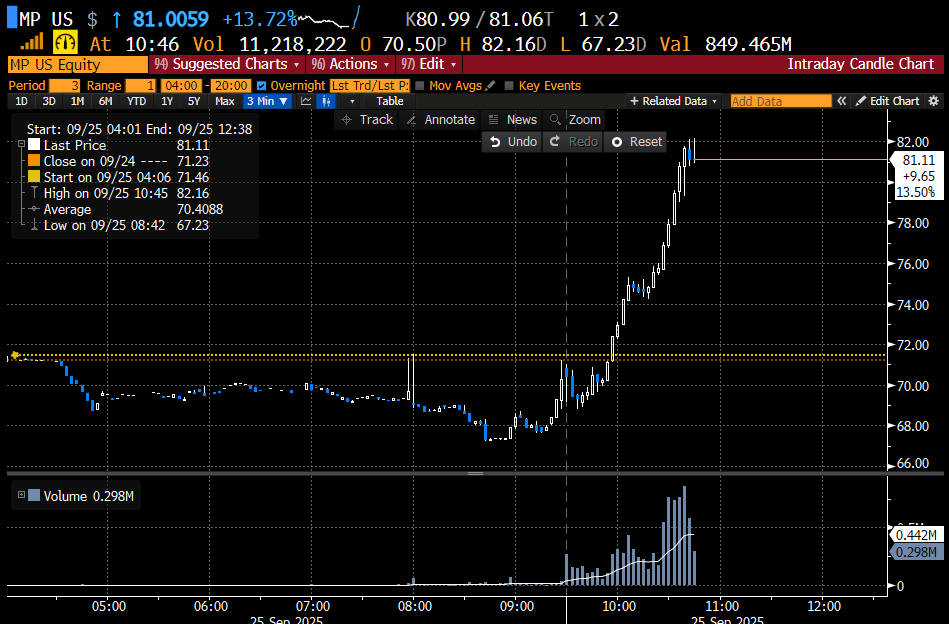Click the 81.11 last price axis label
This screenshot has height=624, width=949.
918,160
